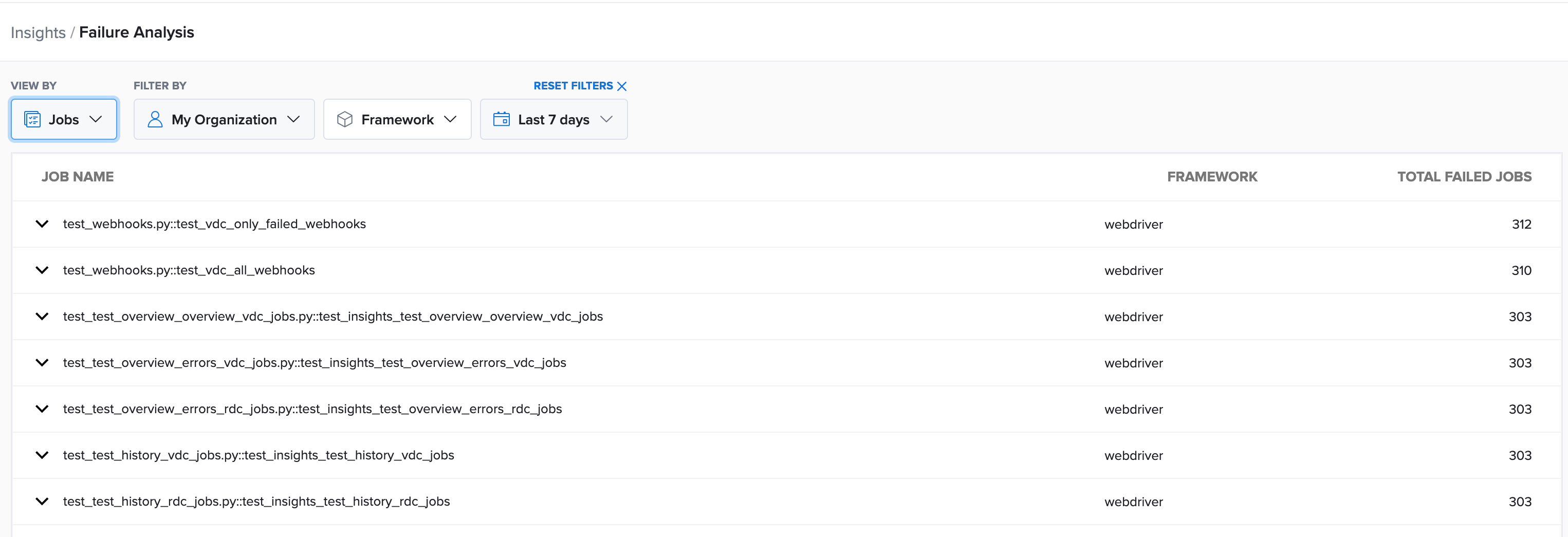Click the Job Name column header
Viewport: 1568px width, 537px height.
coord(77,177)
